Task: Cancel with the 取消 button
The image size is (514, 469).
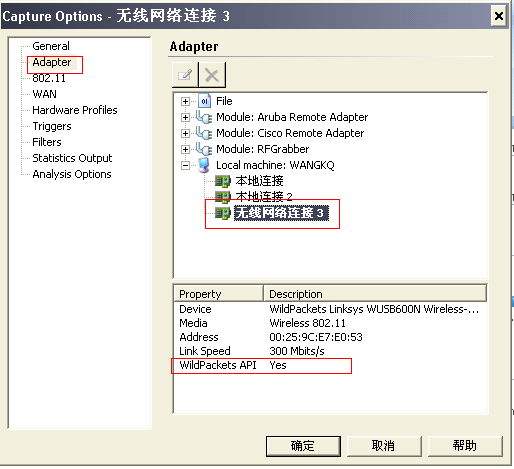Action: tap(384, 446)
